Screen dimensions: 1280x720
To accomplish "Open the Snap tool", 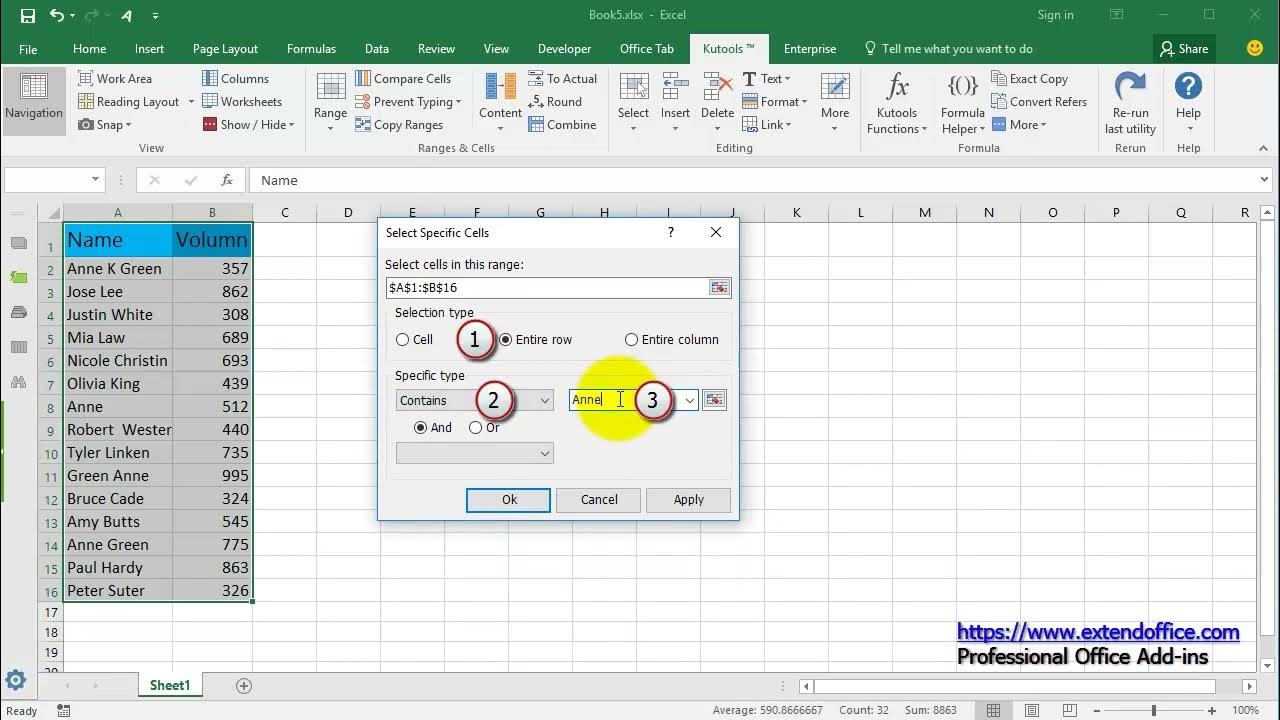I will (x=105, y=124).
